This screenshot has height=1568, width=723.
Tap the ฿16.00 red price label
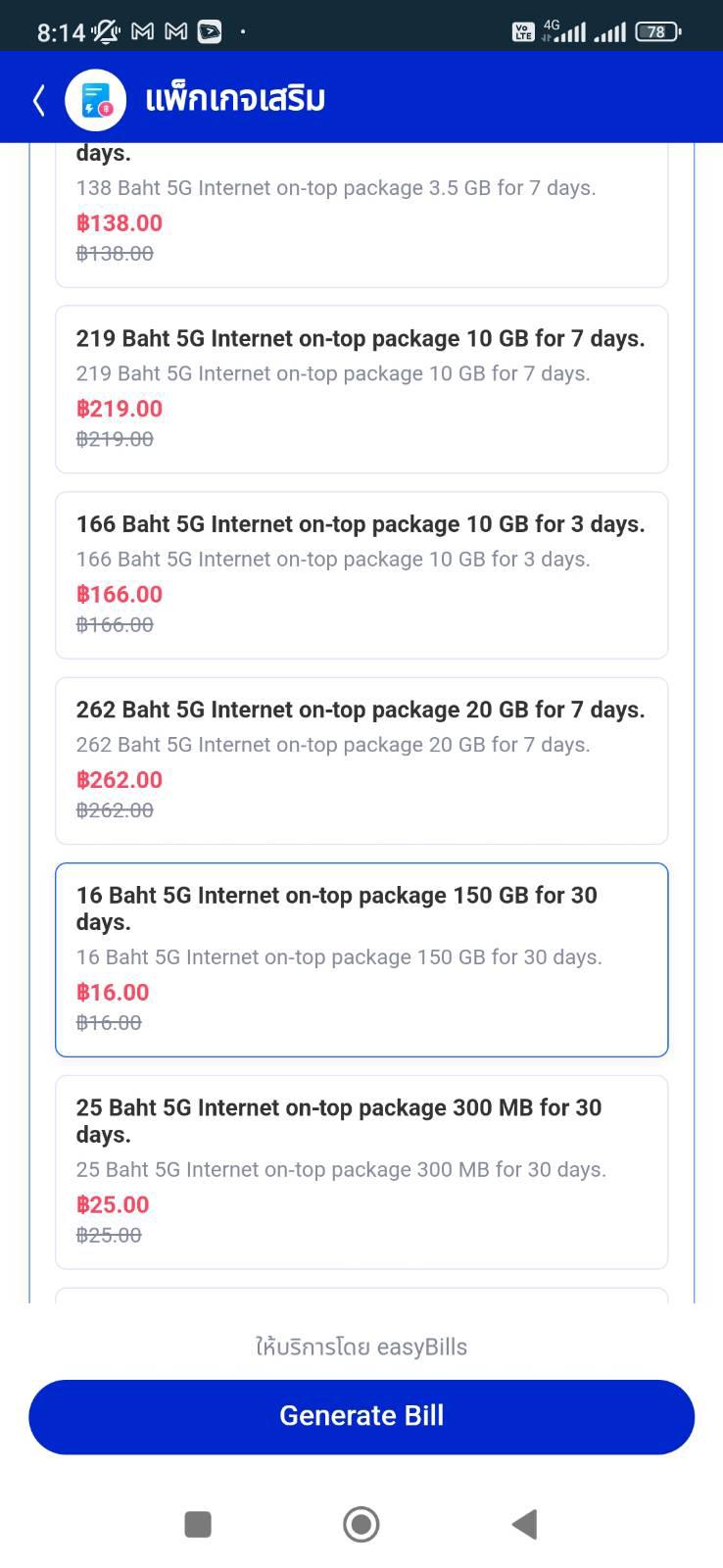point(113,992)
